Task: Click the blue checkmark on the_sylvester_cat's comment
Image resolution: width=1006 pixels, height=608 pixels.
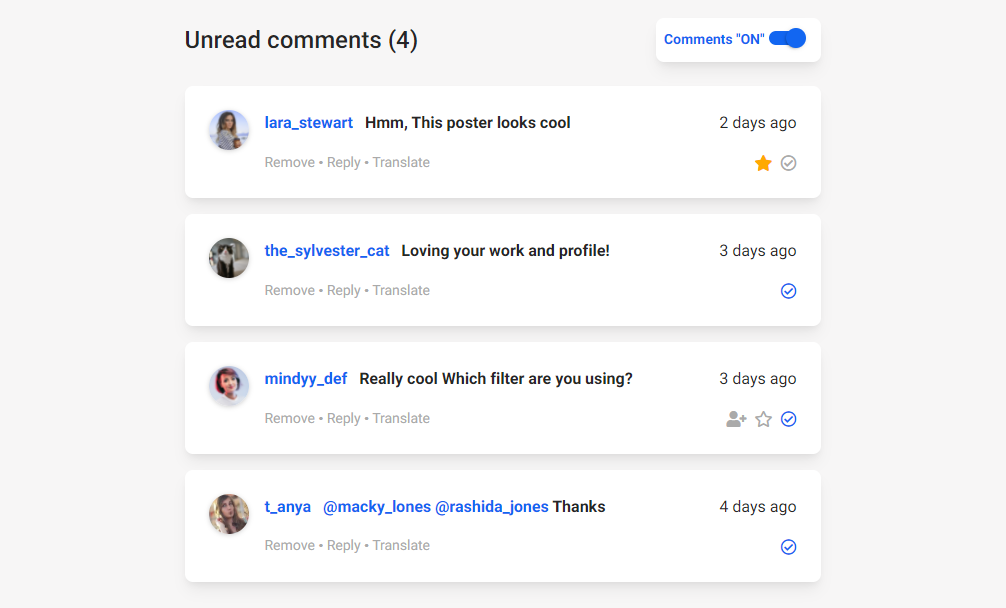Action: (x=788, y=291)
